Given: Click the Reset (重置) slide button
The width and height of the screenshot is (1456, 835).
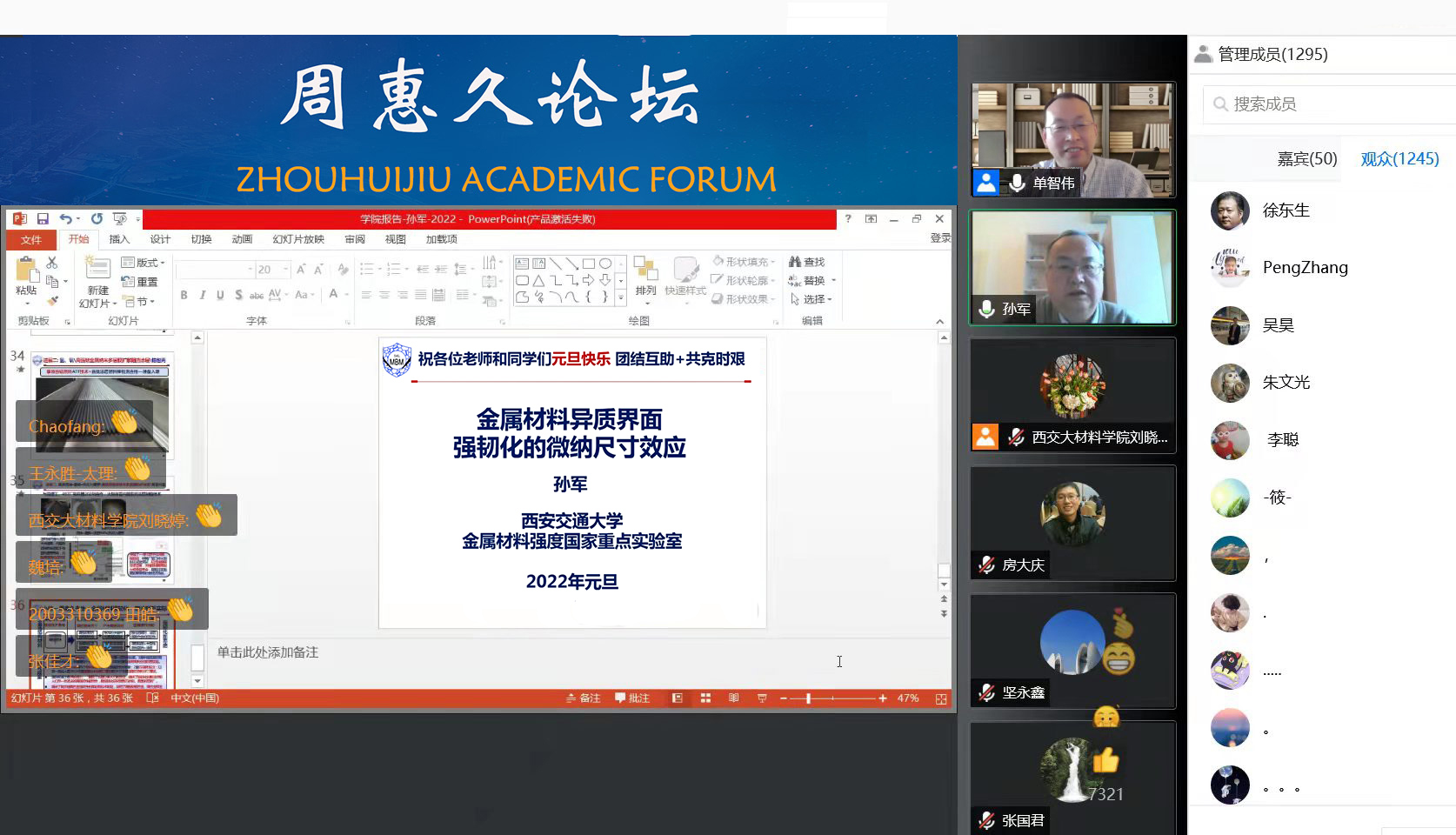Looking at the screenshot, I should 141,282.
